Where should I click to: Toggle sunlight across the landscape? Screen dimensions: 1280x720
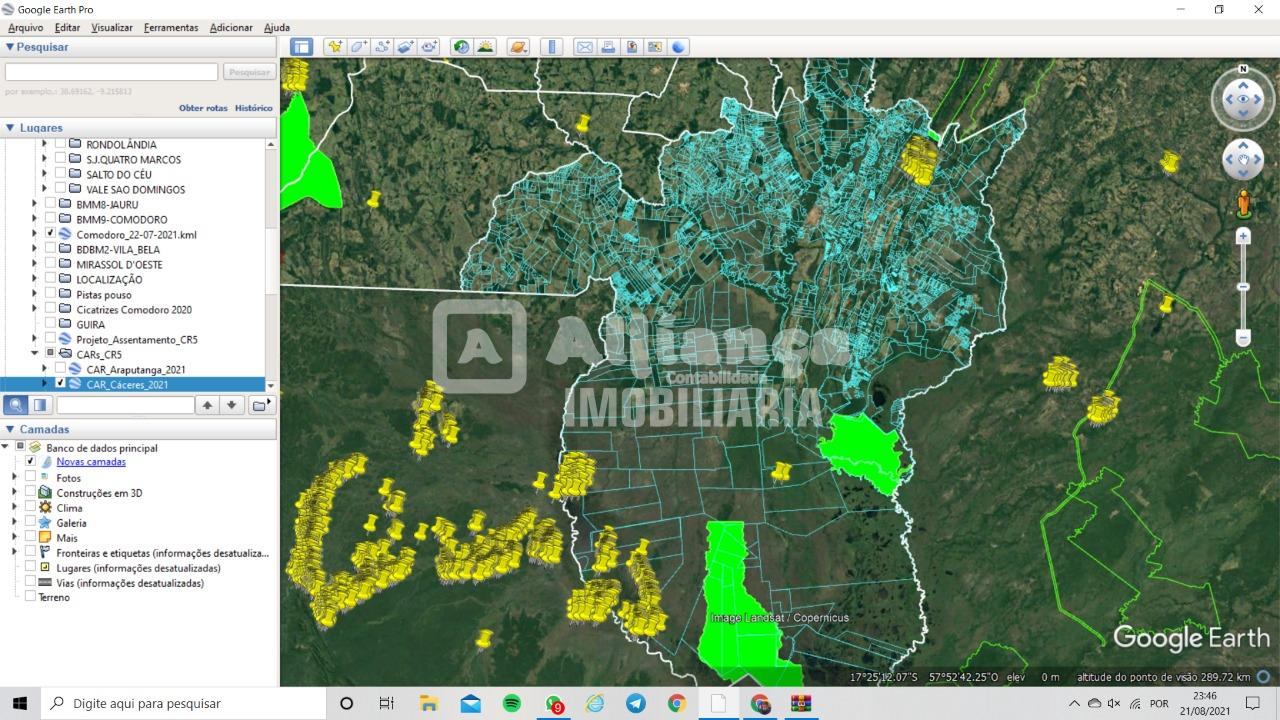[485, 46]
